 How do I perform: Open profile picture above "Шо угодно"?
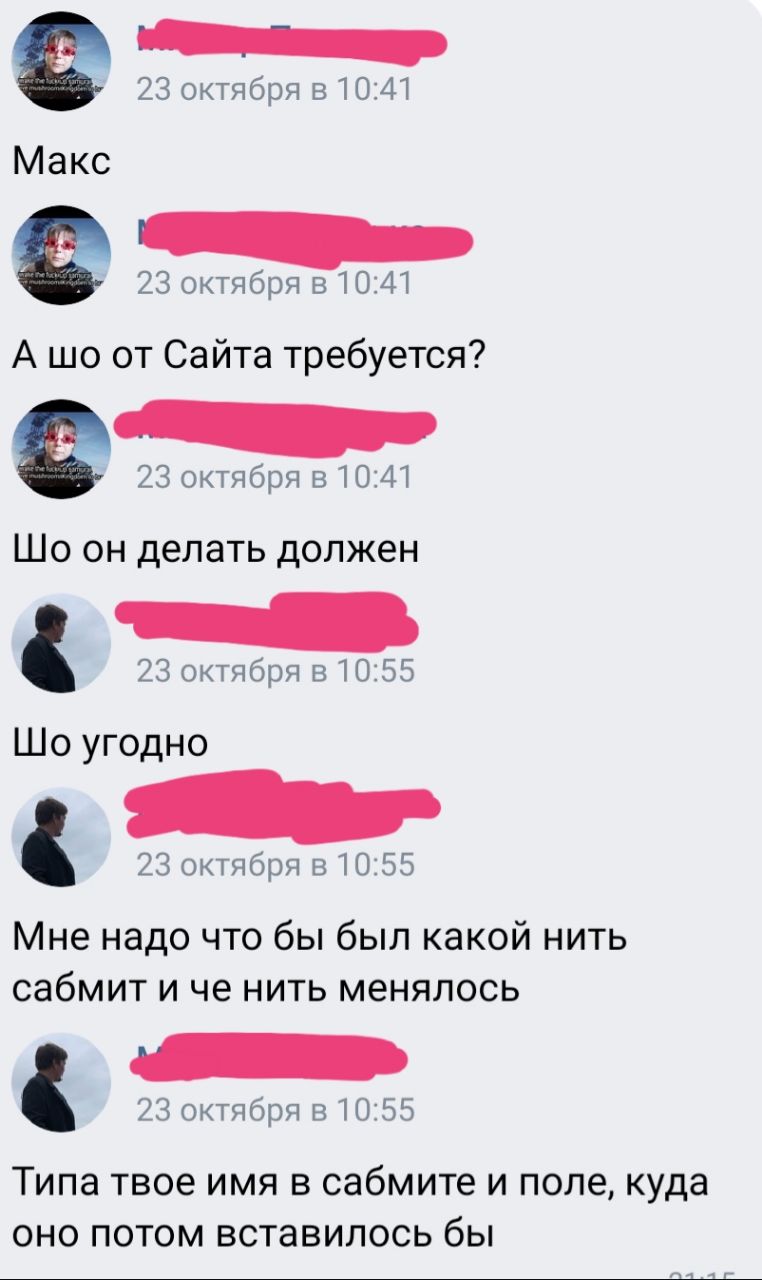click(x=61, y=643)
